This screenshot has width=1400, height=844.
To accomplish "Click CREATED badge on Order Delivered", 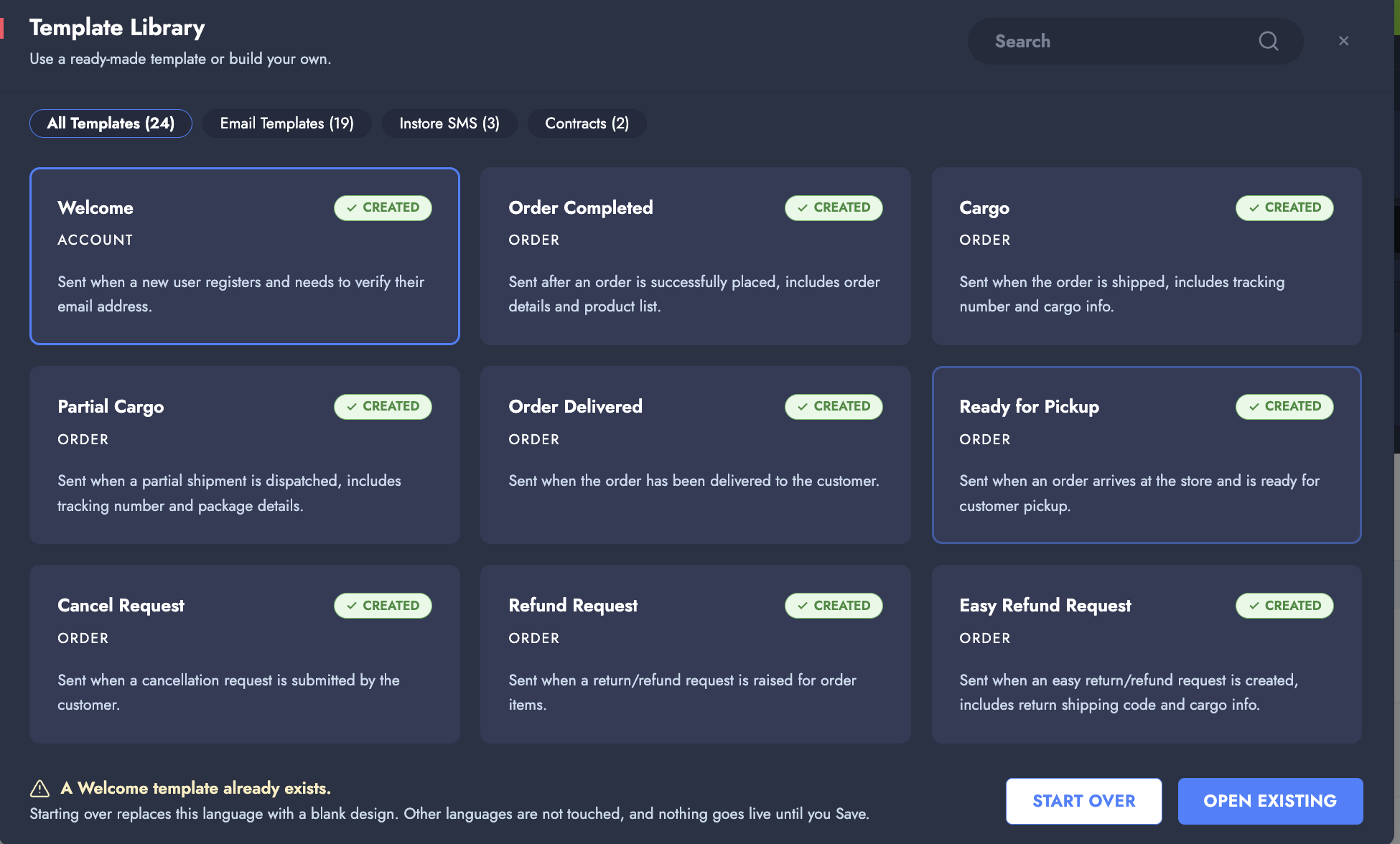I will [x=834, y=406].
